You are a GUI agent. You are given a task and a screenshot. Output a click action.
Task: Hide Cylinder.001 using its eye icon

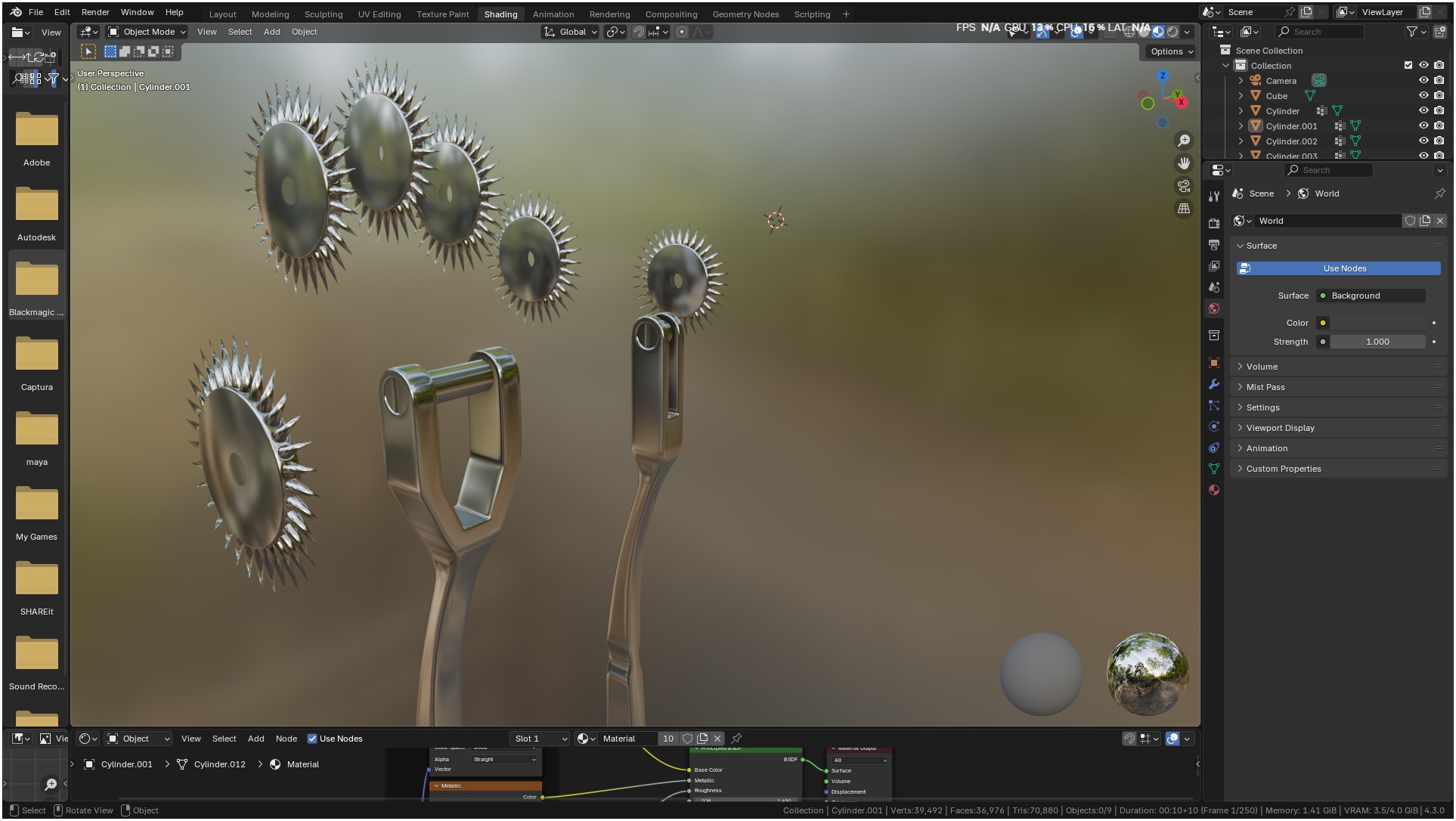click(x=1423, y=126)
